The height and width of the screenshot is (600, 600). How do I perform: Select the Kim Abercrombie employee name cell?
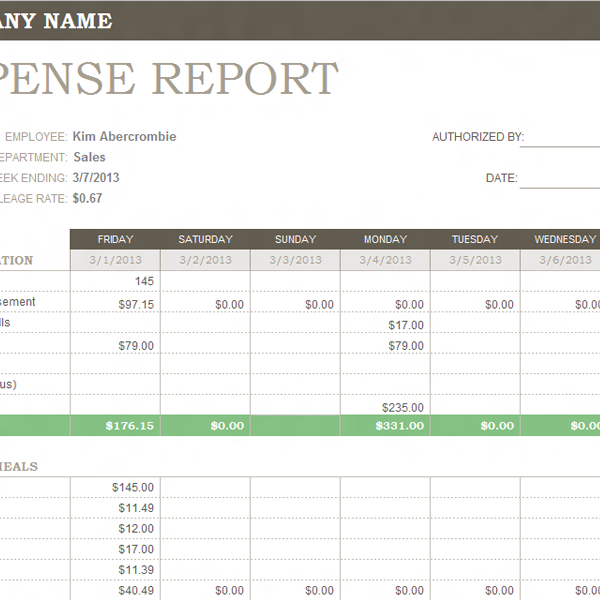[124, 137]
